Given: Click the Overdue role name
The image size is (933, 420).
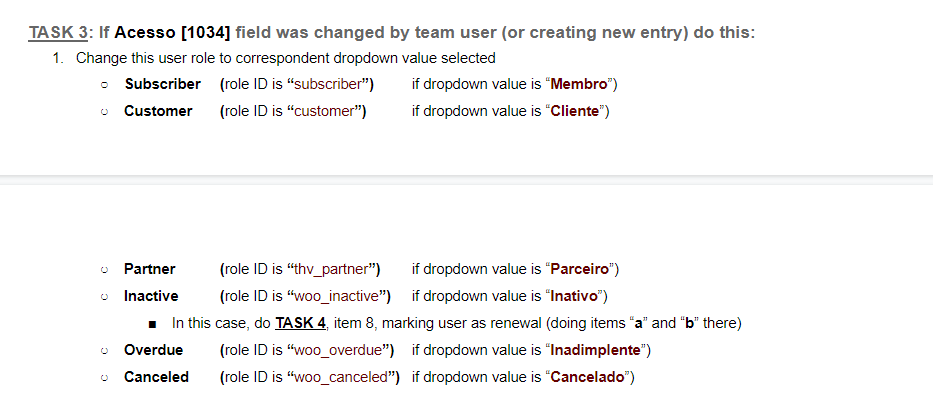Looking at the screenshot, I should point(153,350).
